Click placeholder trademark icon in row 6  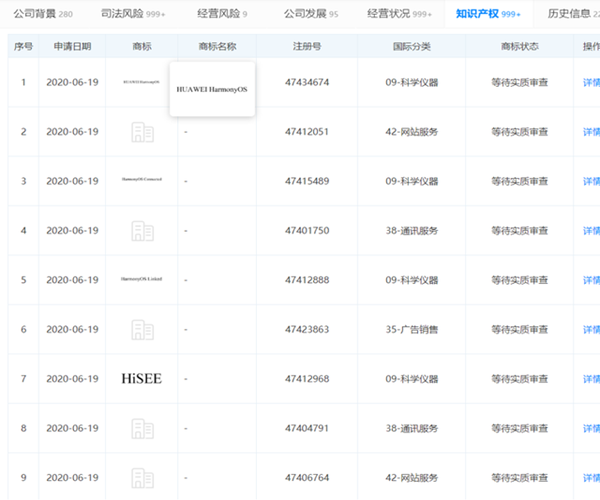tap(142, 329)
